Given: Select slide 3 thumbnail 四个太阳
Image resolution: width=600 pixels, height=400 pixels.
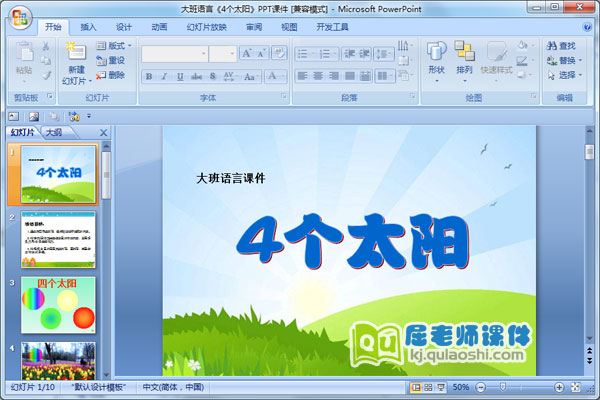Looking at the screenshot, I should [x=57, y=305].
